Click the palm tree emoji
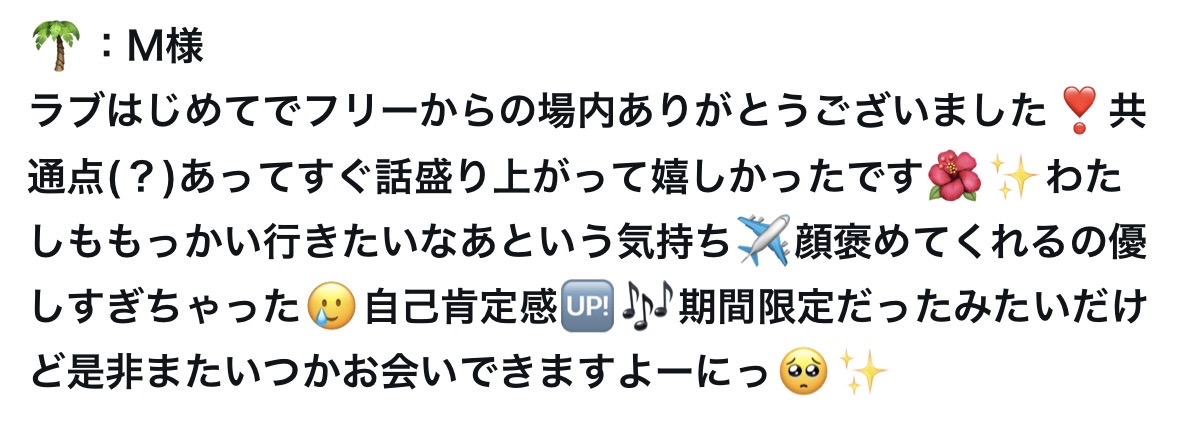Screen dimensions: 1179x439 point(56,47)
